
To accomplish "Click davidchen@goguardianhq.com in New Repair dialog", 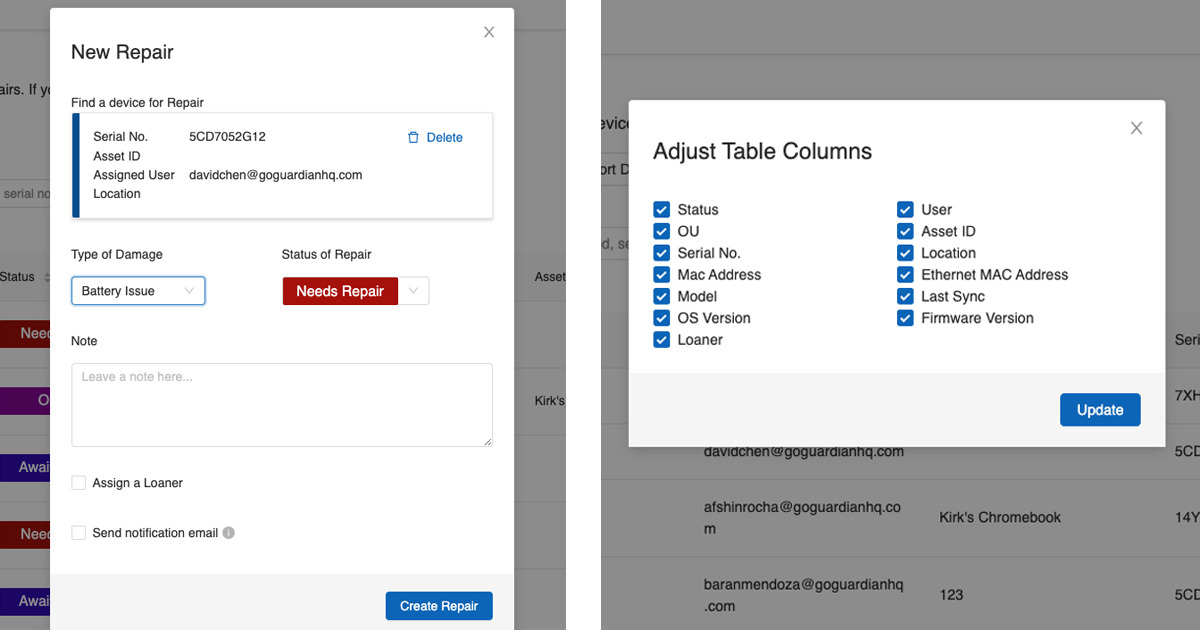I will pos(275,175).
